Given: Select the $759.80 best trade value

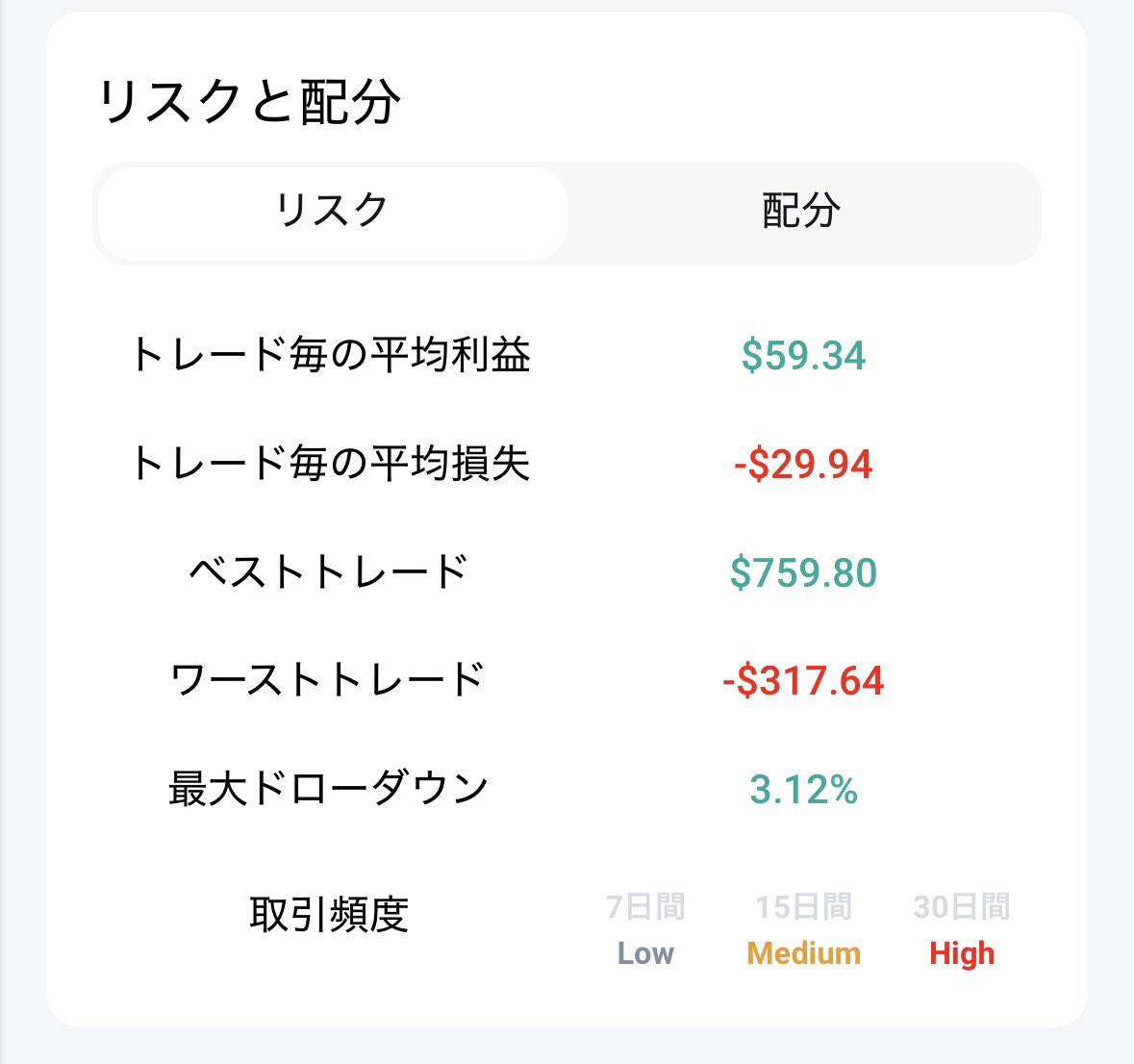Looking at the screenshot, I should point(803,573).
